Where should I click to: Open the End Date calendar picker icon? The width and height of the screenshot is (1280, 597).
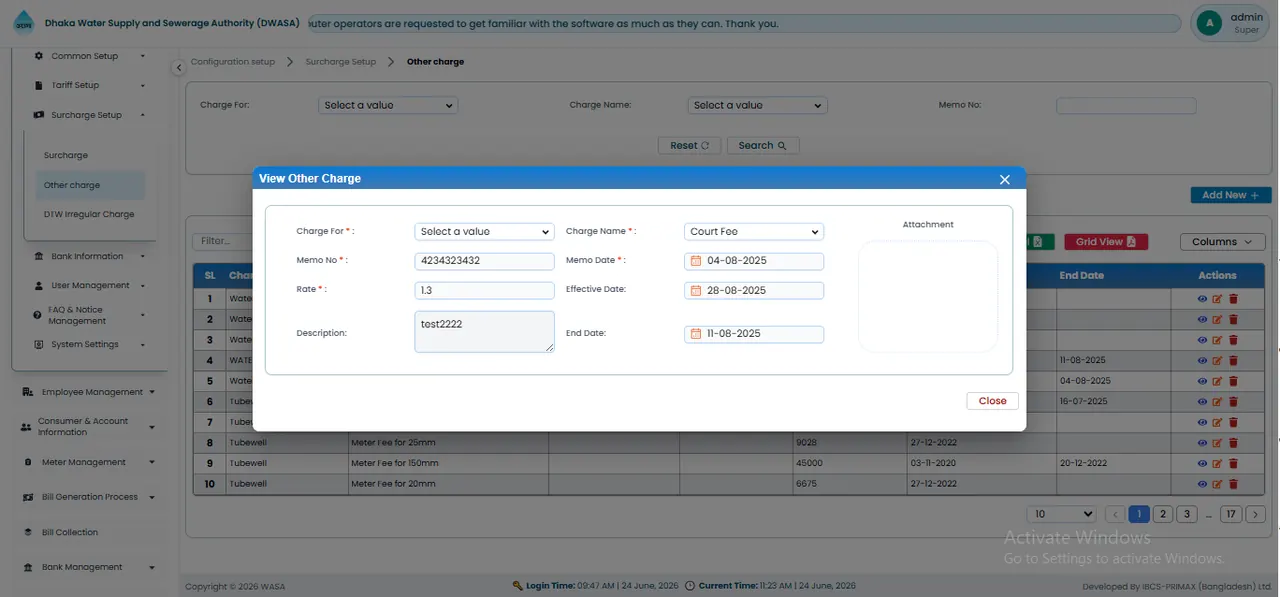coord(697,334)
